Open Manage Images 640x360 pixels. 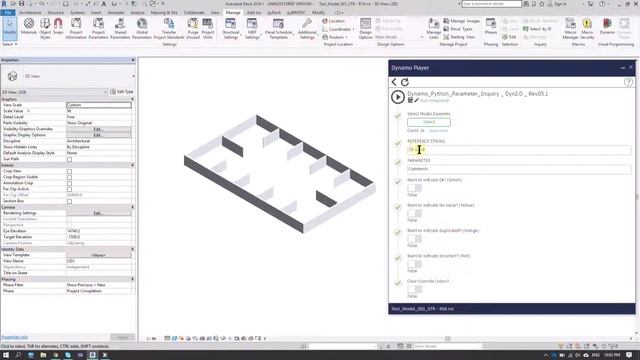coord(462,21)
